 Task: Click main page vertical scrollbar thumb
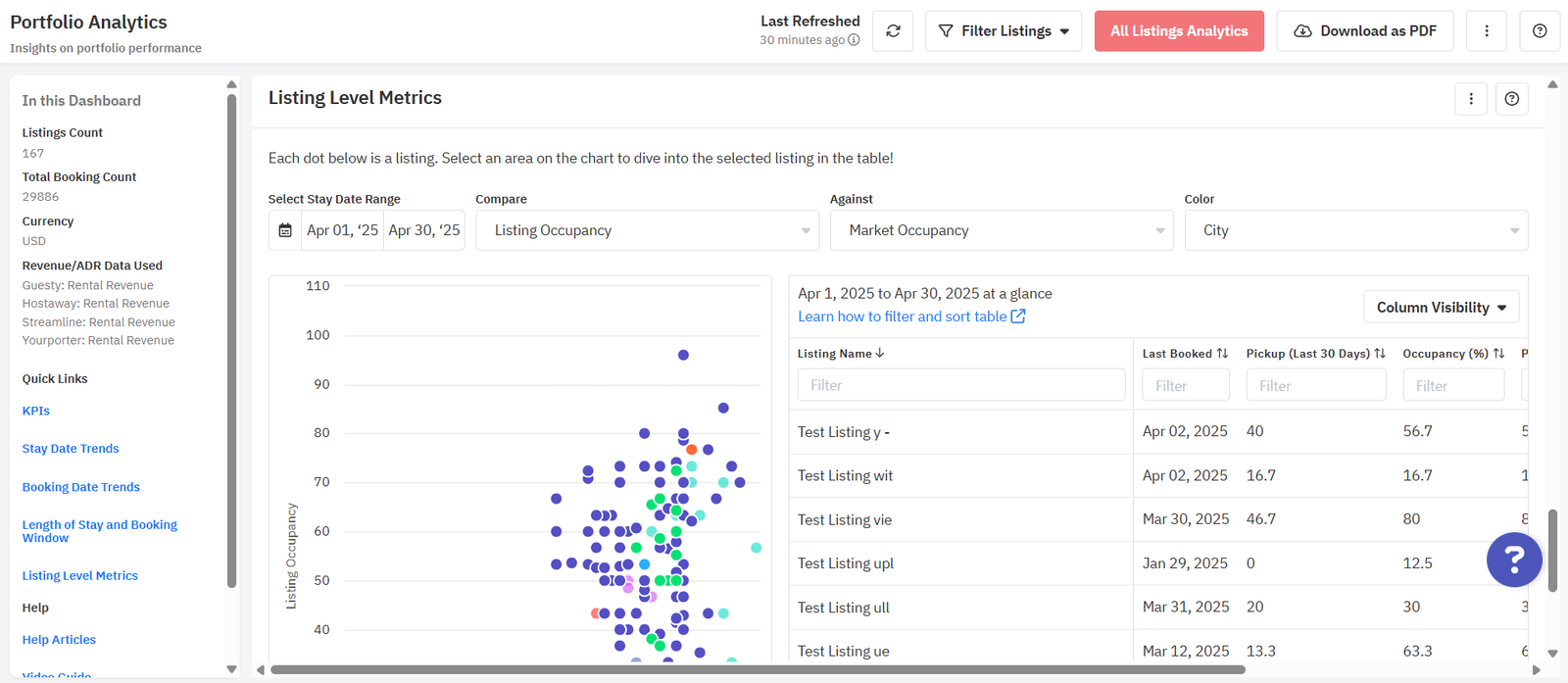click(1552, 550)
